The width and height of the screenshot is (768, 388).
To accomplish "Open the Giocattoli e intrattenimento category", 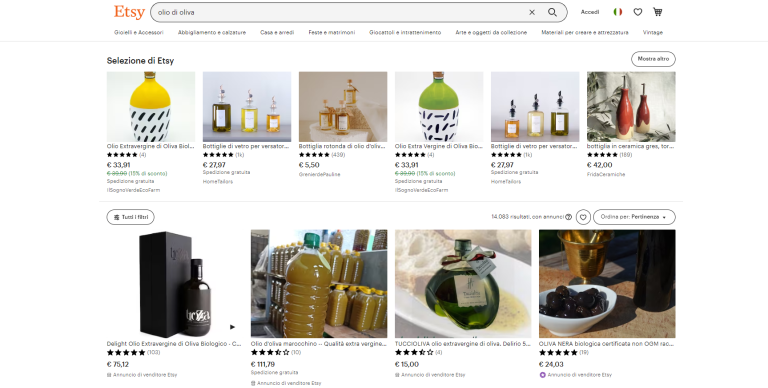I will point(405,32).
